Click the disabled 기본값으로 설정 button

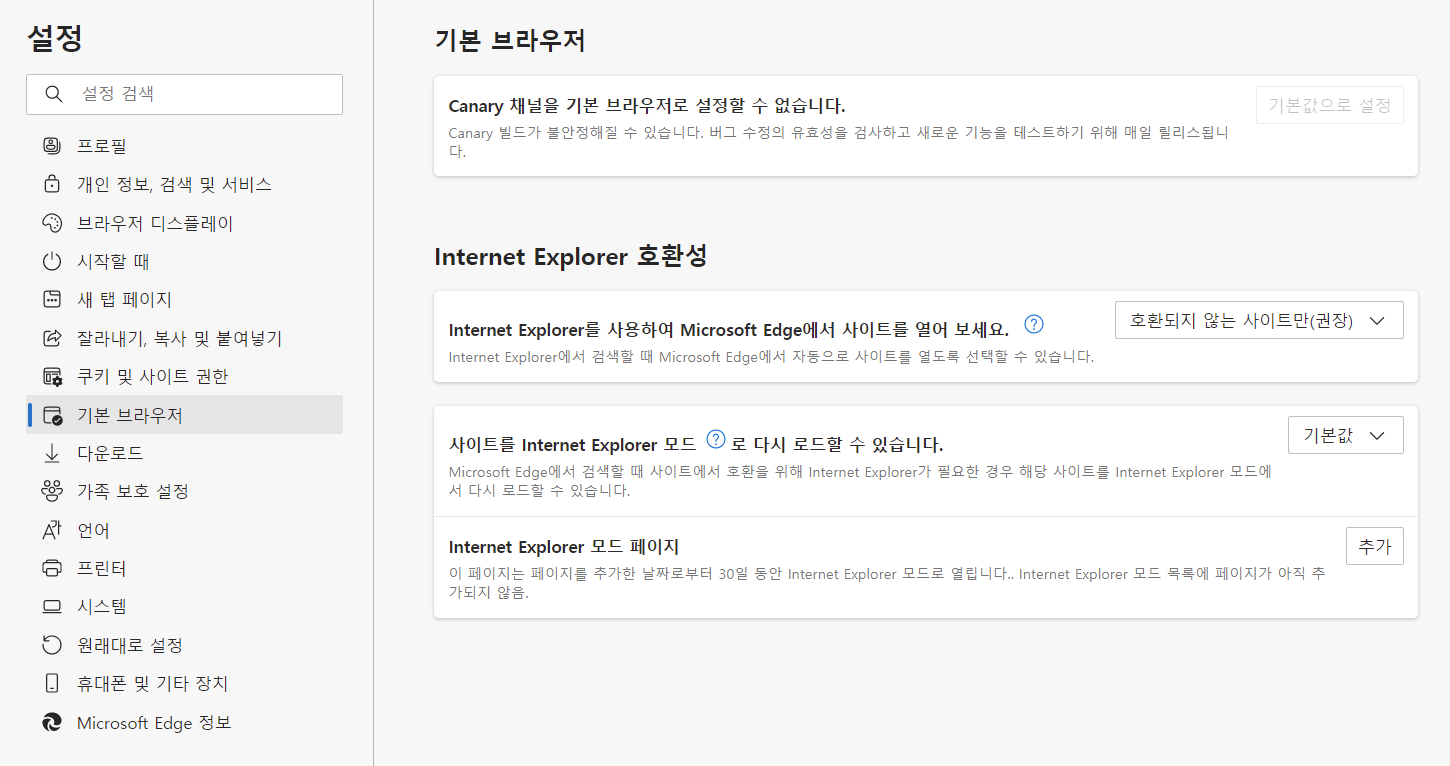tap(1329, 105)
